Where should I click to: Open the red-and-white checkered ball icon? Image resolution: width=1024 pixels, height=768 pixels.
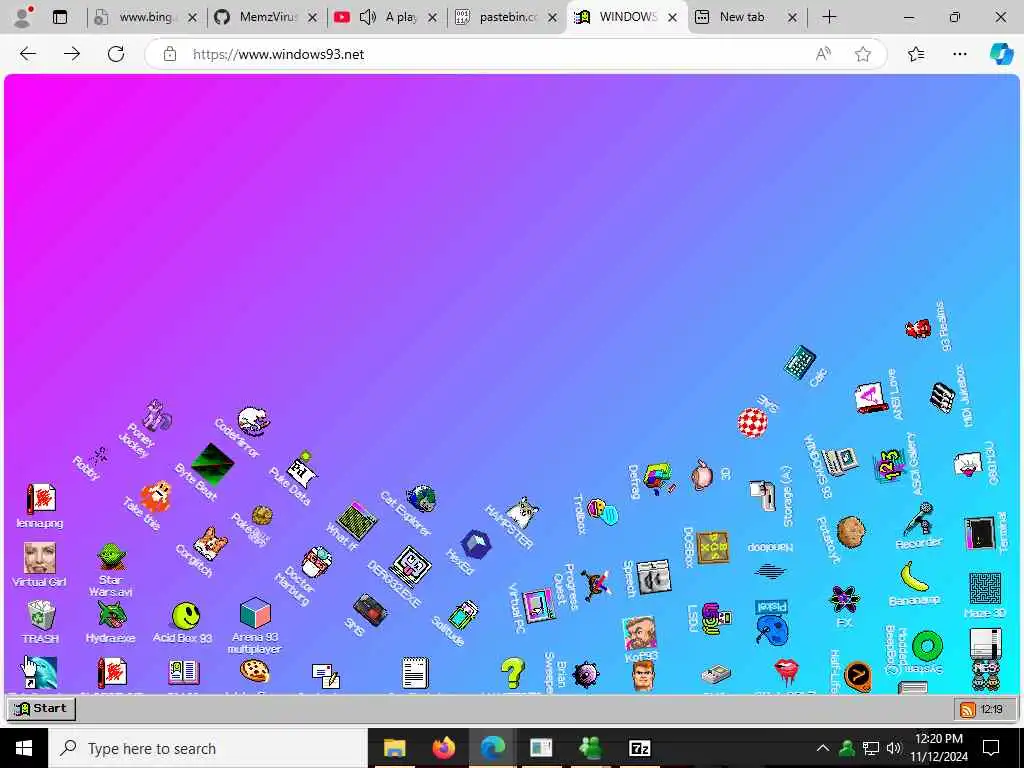pyautogui.click(x=752, y=423)
